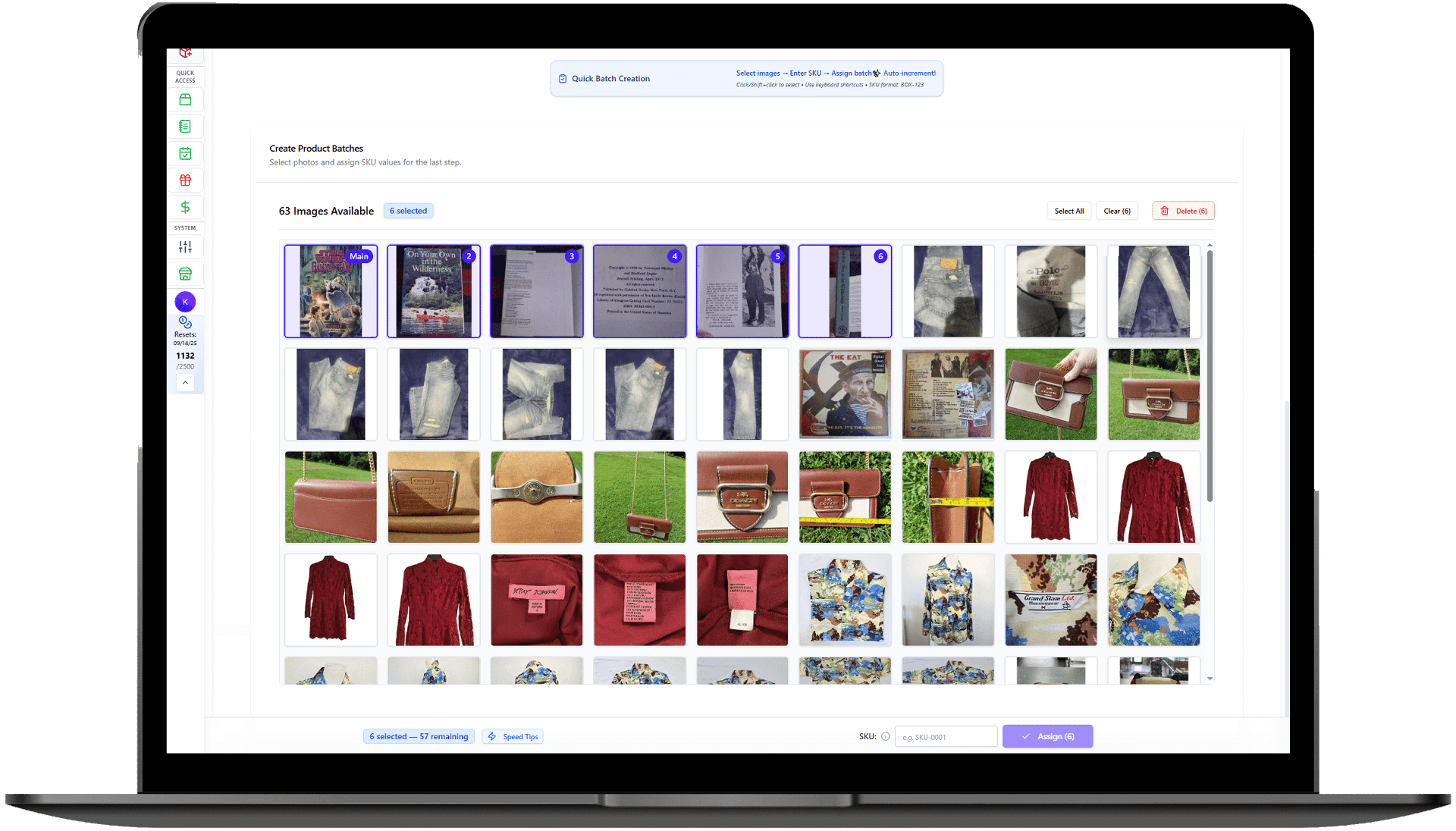Image resolution: width=1456 pixels, height=831 pixels.
Task: Open the calendar check icon in sidebar
Action: (x=185, y=154)
